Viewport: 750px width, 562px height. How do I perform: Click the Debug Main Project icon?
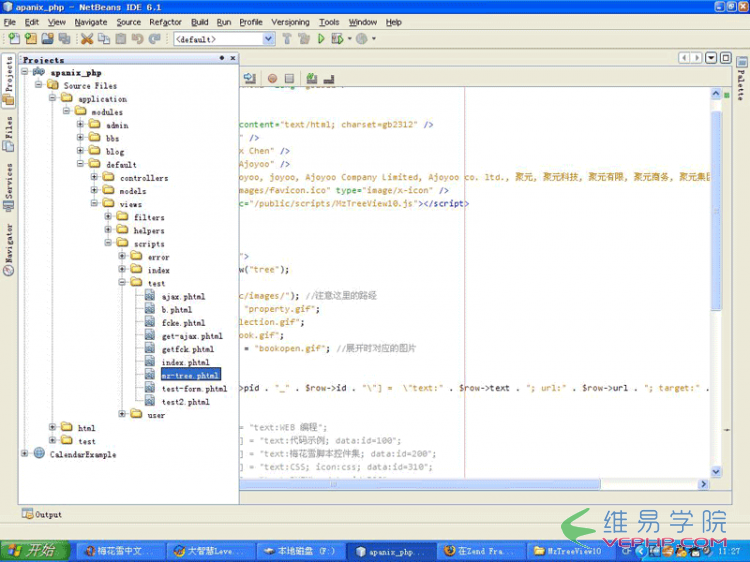tap(337, 39)
